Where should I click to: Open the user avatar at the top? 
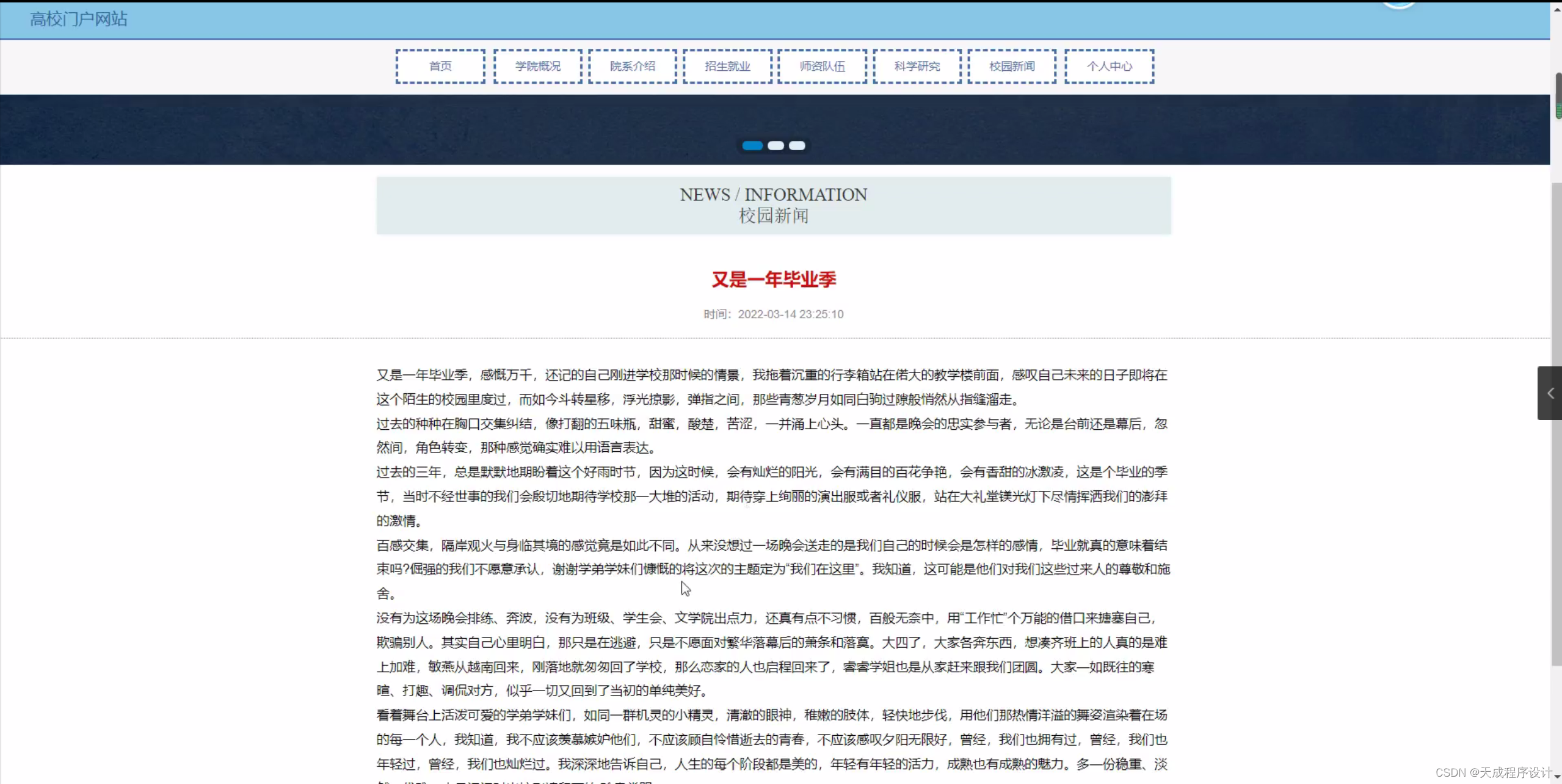click(1398, 4)
